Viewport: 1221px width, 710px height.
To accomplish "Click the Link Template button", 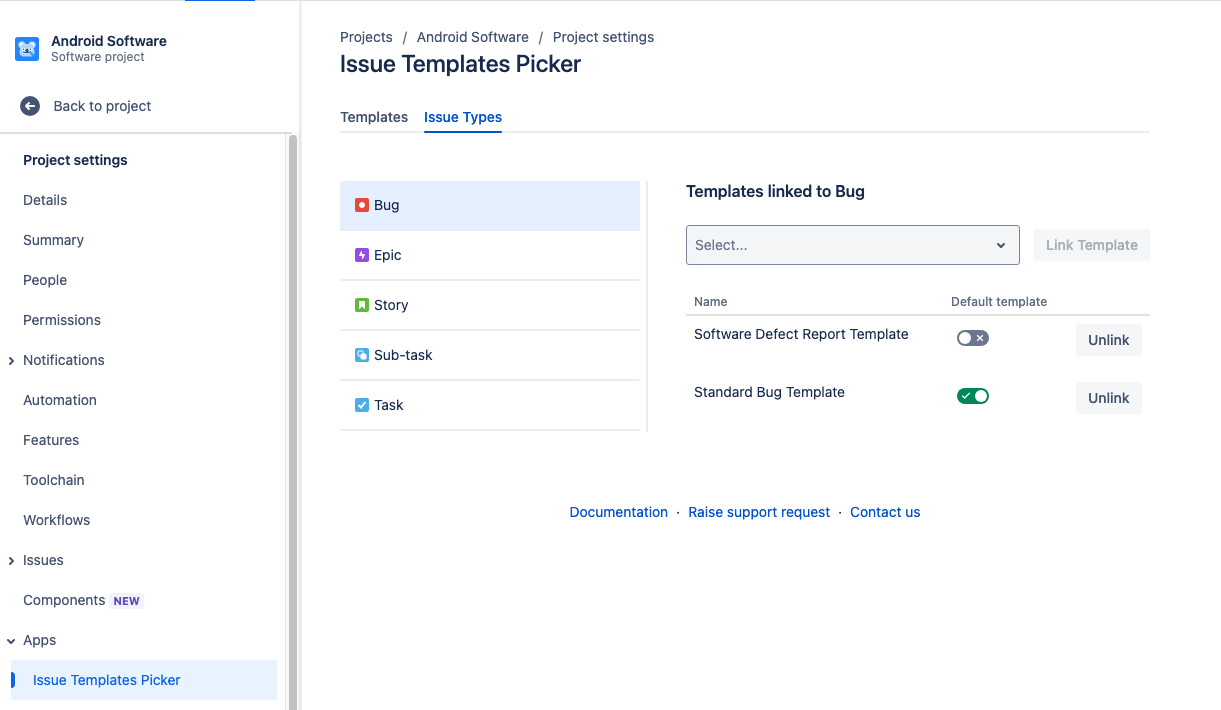I will (1092, 245).
